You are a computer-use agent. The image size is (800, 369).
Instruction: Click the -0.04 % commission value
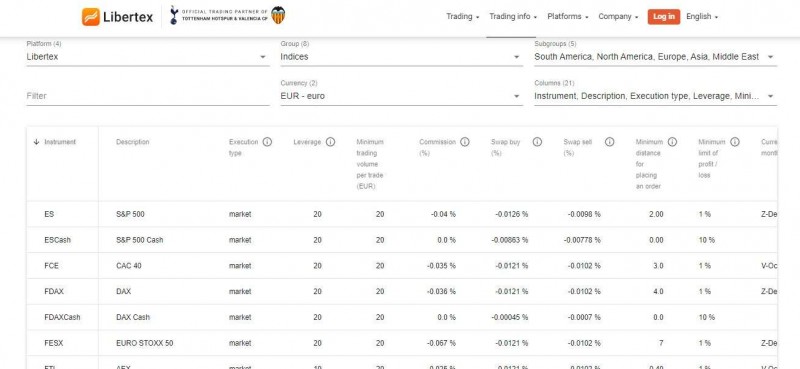[443, 214]
